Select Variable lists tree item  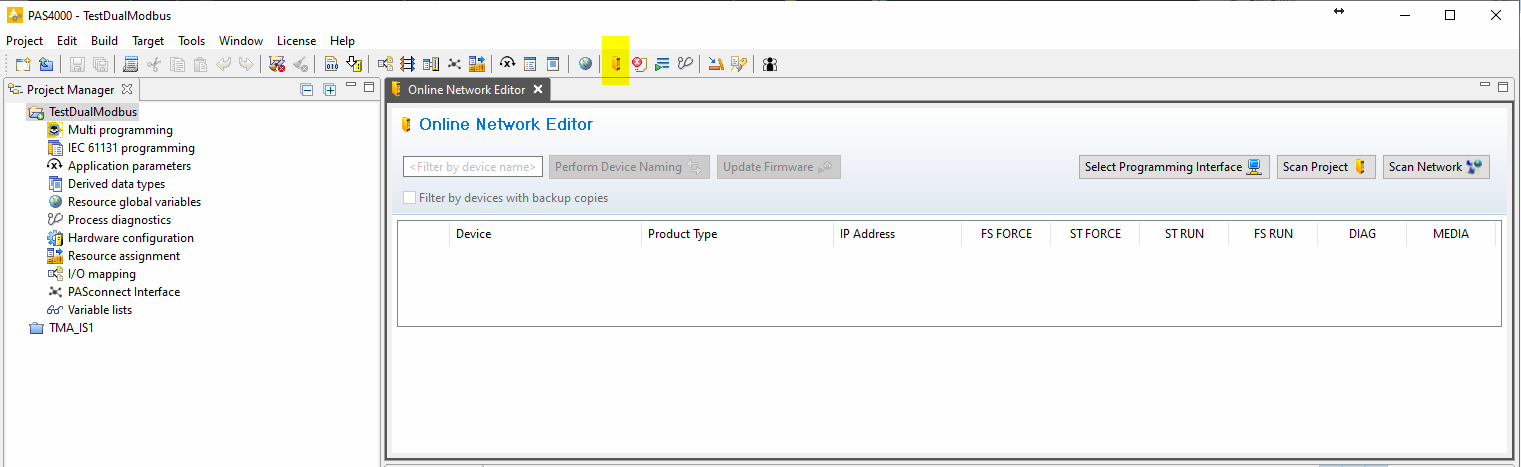[100, 310]
